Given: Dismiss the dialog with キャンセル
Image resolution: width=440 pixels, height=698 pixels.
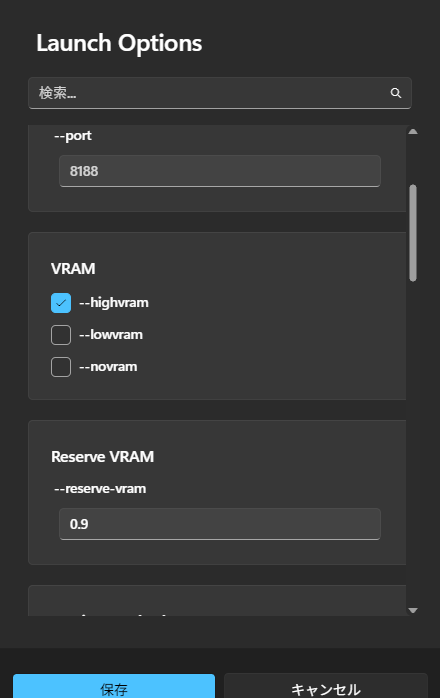Looking at the screenshot, I should tap(326, 688).
